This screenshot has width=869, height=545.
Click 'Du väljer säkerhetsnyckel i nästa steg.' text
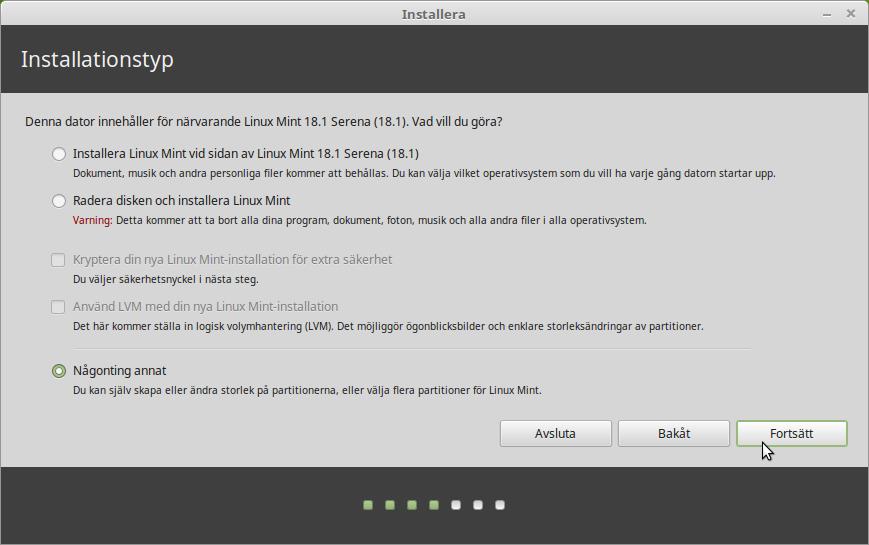[166, 279]
